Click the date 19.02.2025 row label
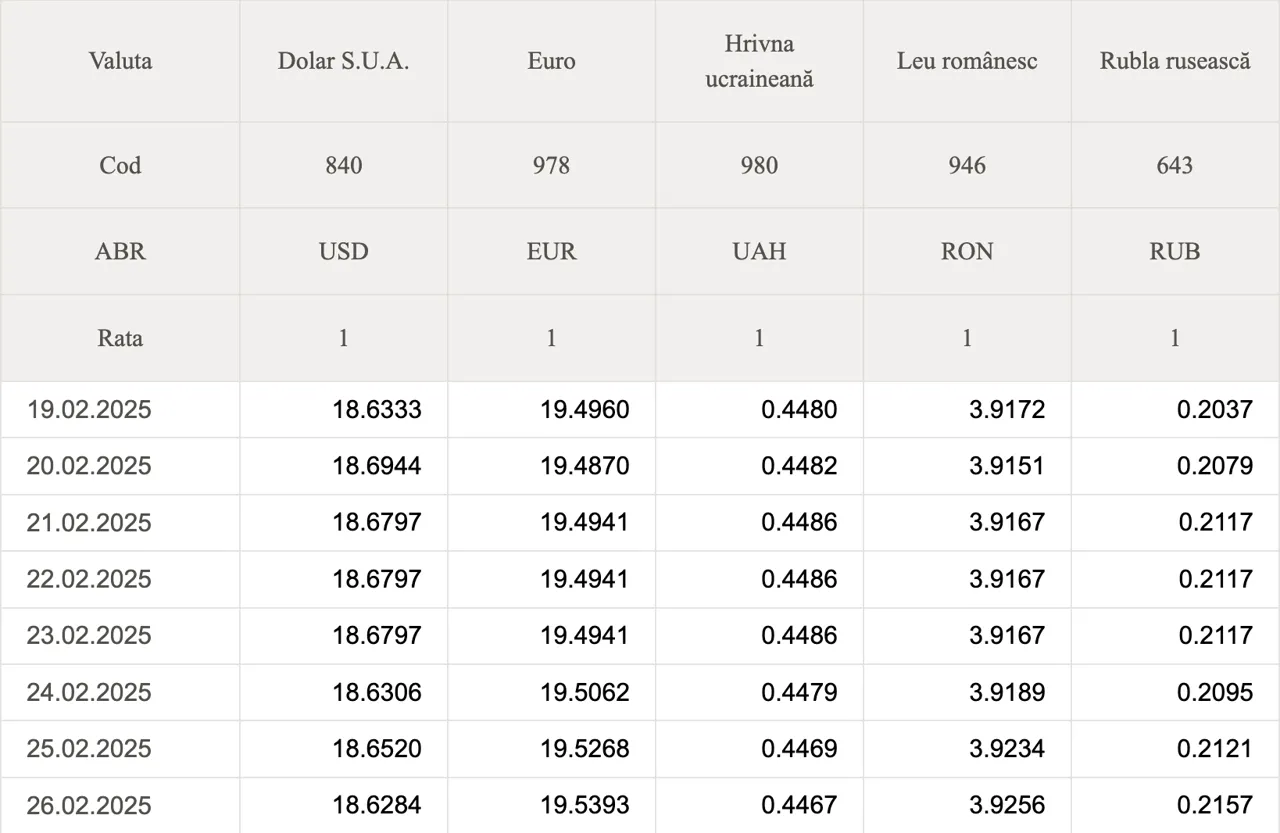The height and width of the screenshot is (833, 1280). [120, 409]
